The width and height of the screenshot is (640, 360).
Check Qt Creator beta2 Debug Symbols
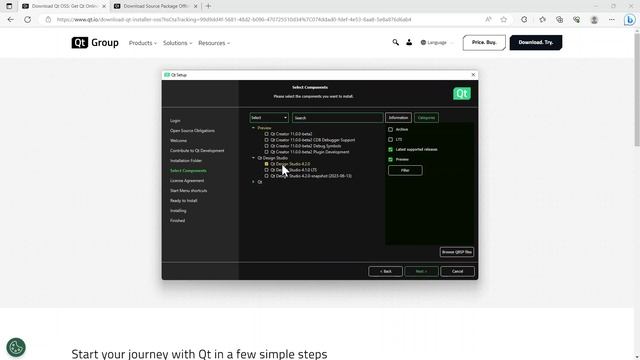pyautogui.click(x=267, y=146)
